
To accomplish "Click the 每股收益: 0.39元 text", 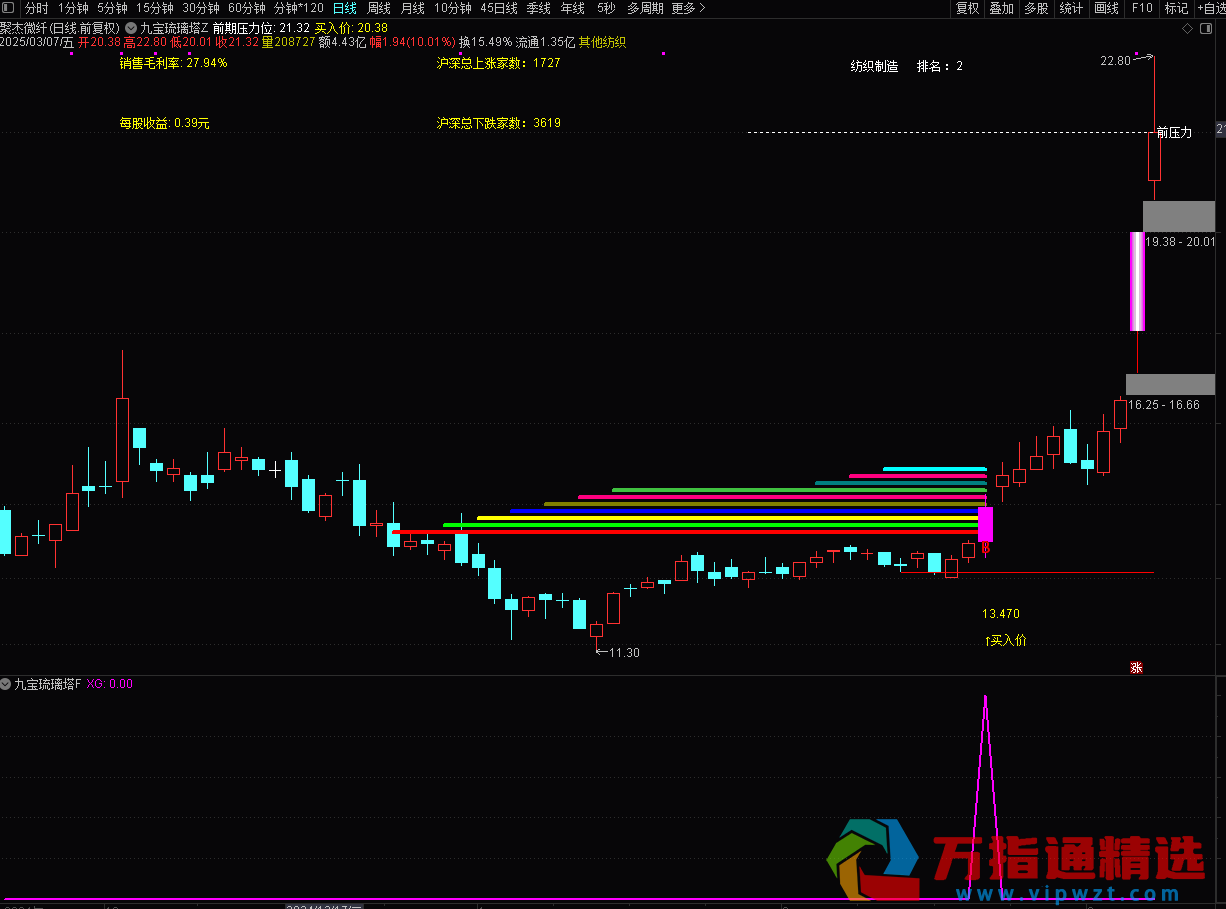I will pos(164,124).
